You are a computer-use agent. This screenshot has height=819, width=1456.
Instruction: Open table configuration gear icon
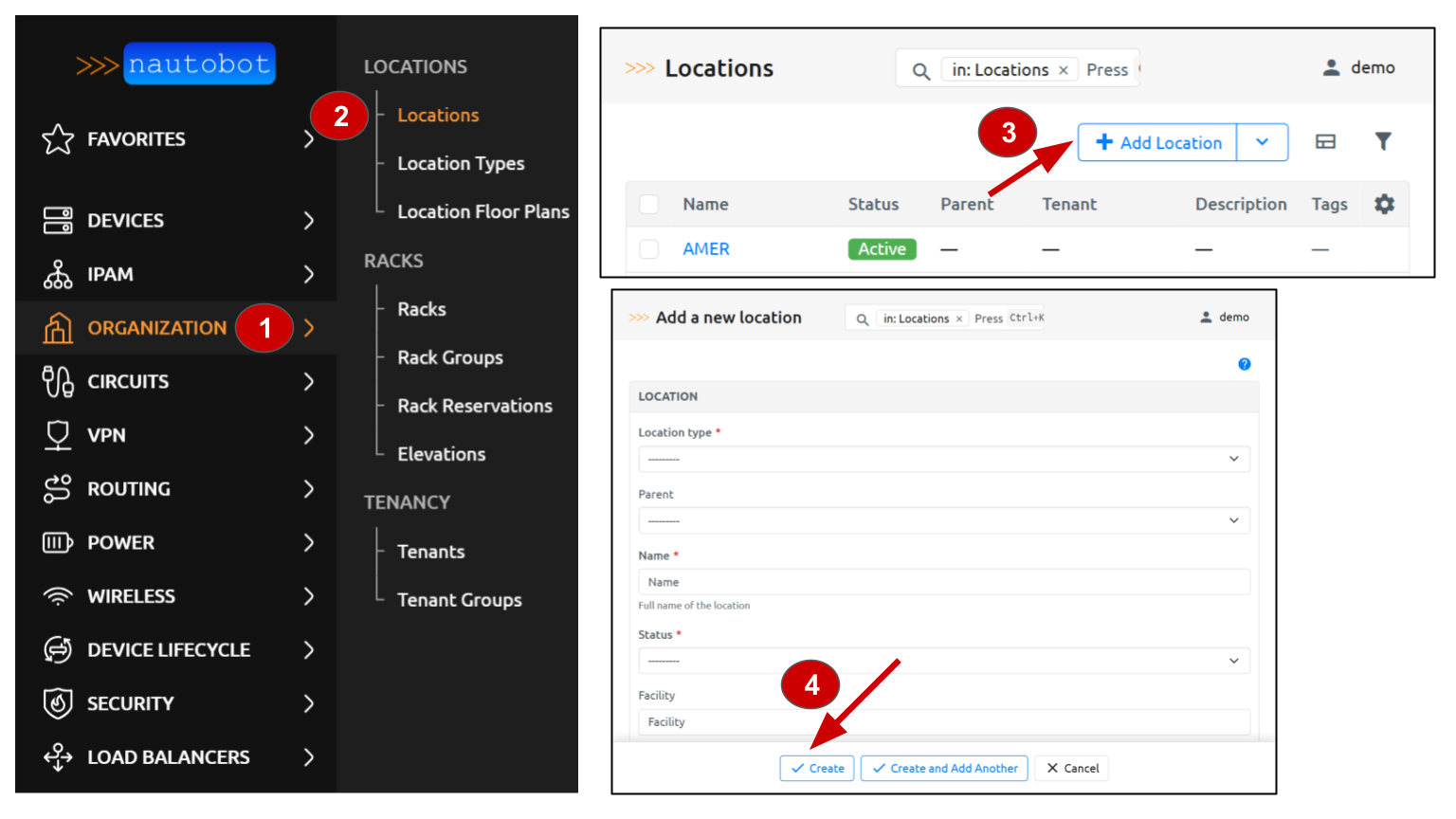coord(1384,204)
